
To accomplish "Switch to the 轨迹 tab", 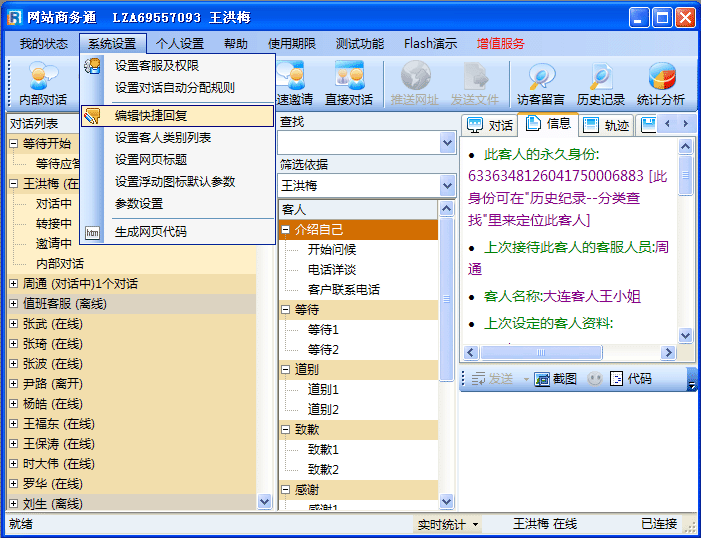I will click(x=606, y=125).
